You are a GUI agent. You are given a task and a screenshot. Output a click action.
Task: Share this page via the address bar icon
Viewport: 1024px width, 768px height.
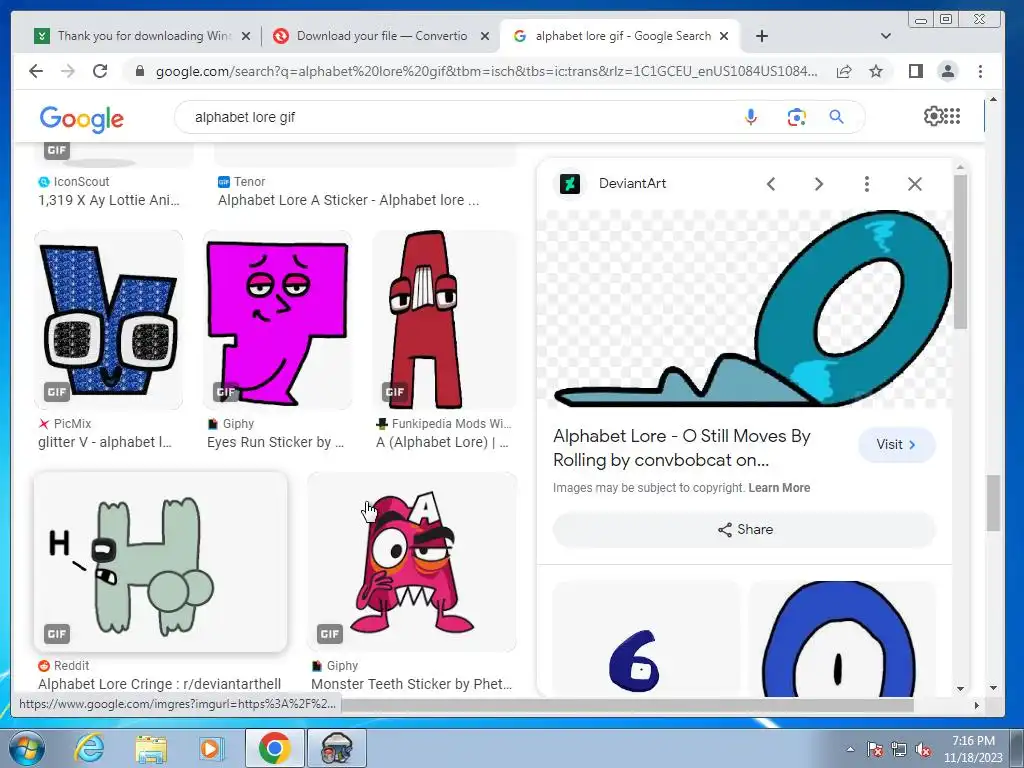[844, 71]
